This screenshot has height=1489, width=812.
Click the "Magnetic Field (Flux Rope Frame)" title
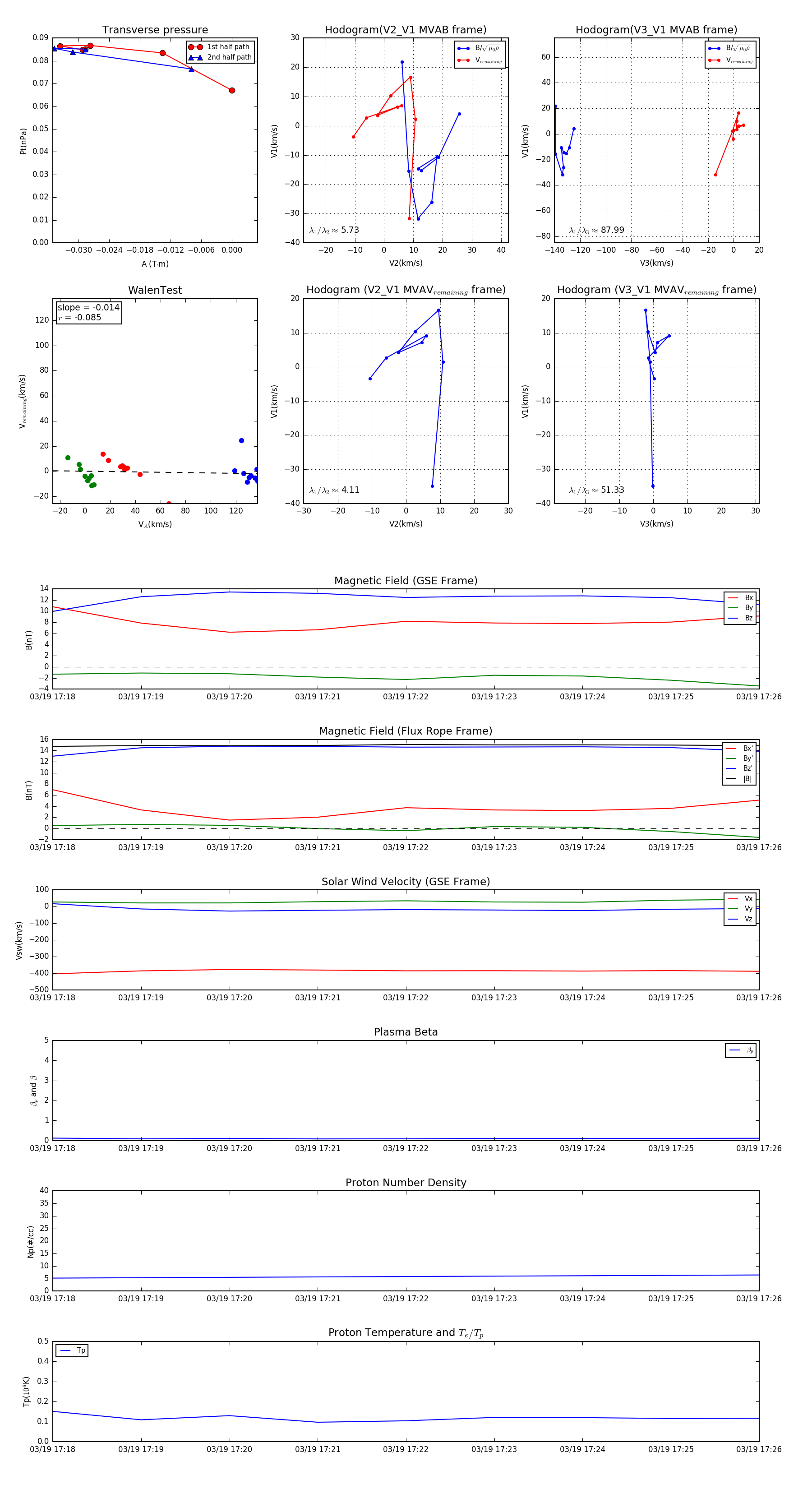(406, 731)
